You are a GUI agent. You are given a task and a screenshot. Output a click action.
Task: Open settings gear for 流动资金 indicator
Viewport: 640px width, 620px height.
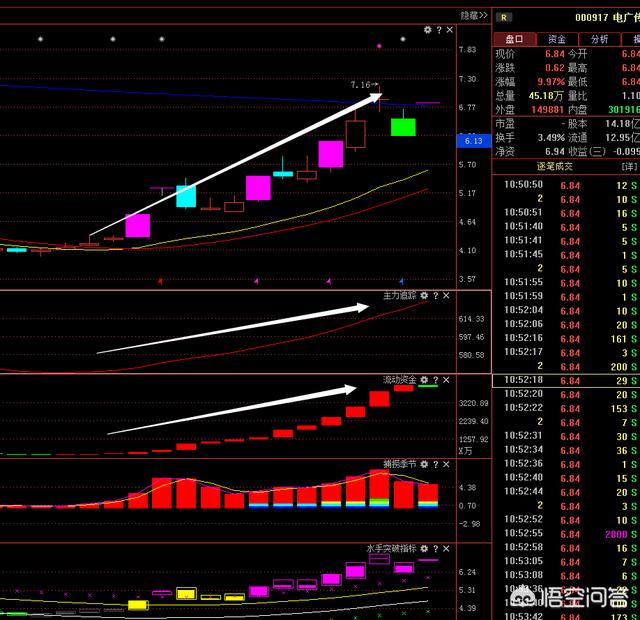point(425,380)
